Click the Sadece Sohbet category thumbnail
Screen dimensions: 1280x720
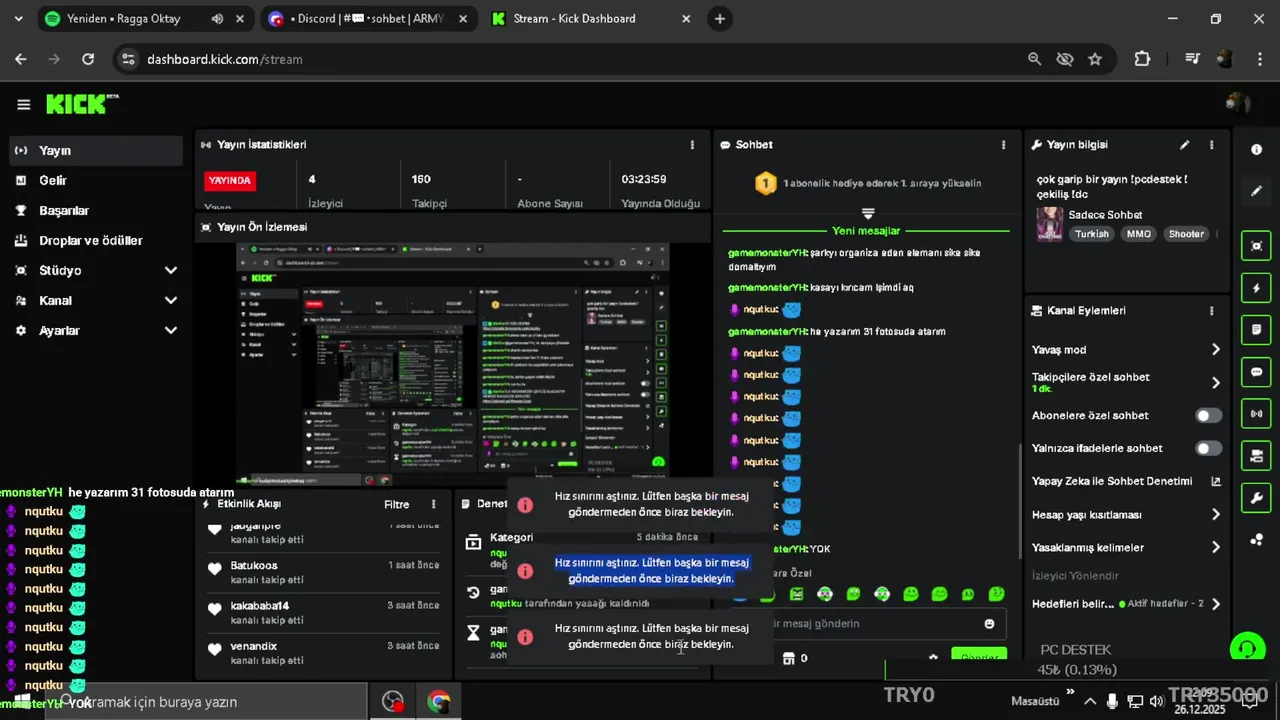(1049, 224)
